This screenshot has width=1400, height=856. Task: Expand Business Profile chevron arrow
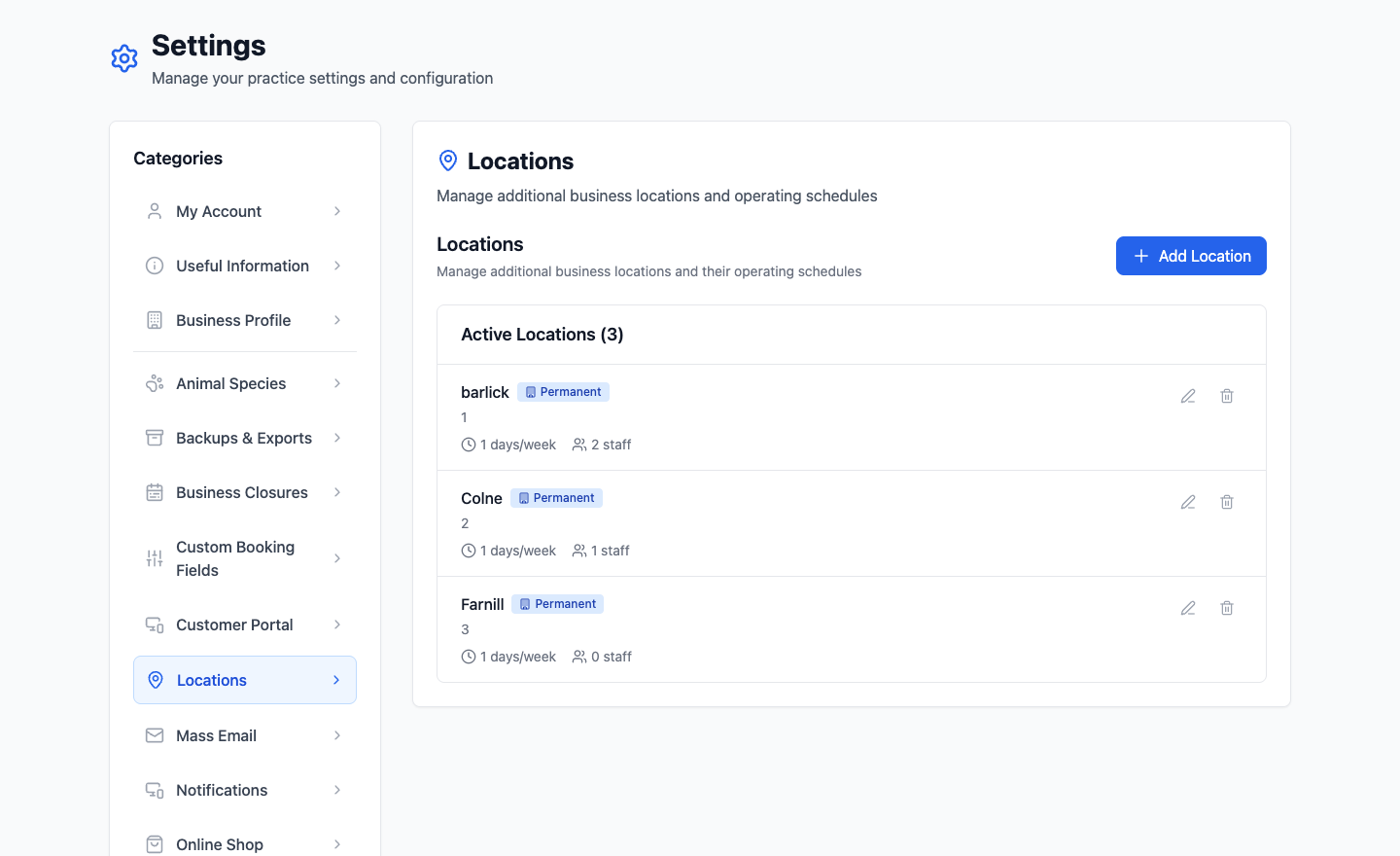click(337, 320)
